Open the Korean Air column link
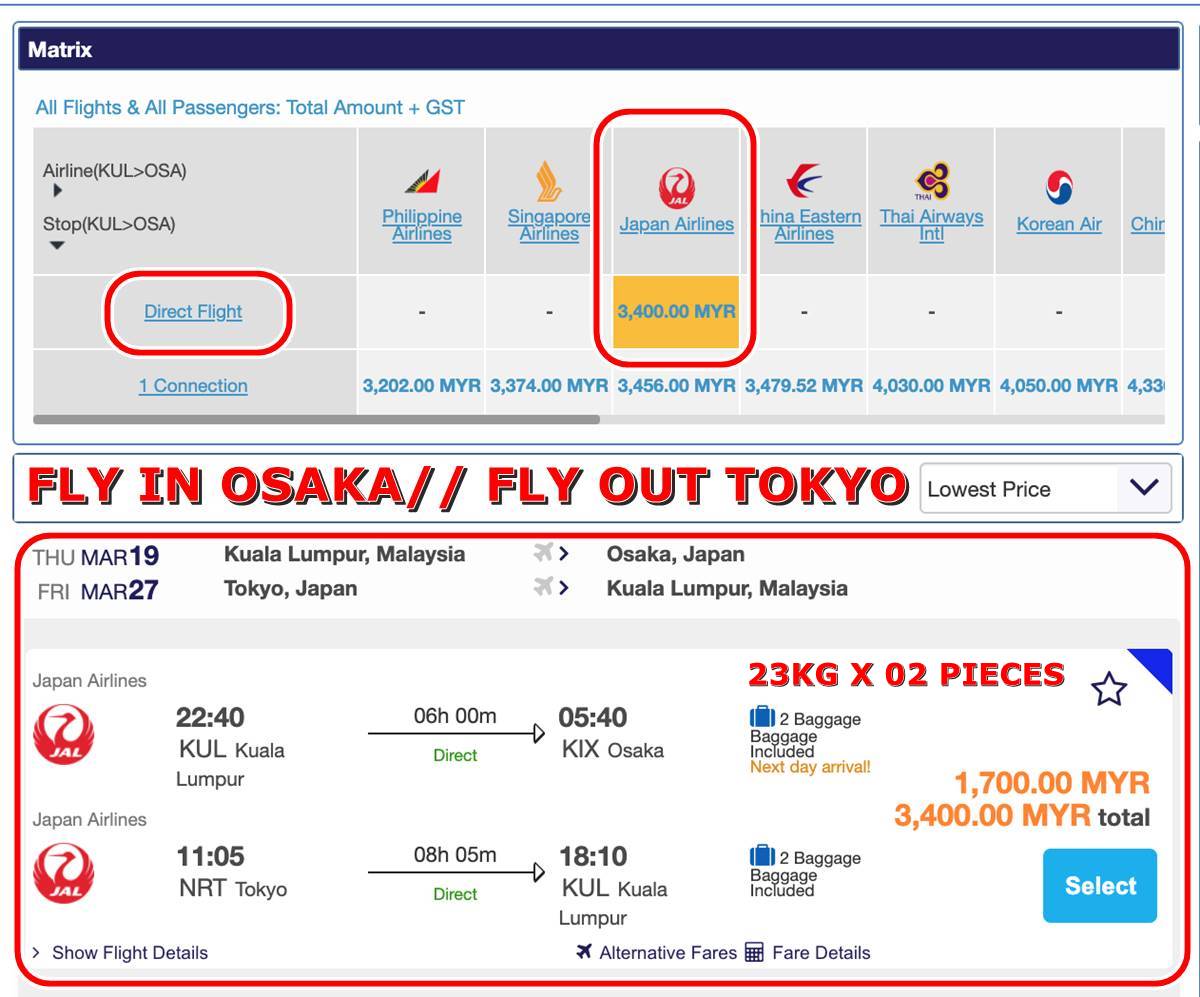This screenshot has width=1200, height=997. [x=1059, y=225]
